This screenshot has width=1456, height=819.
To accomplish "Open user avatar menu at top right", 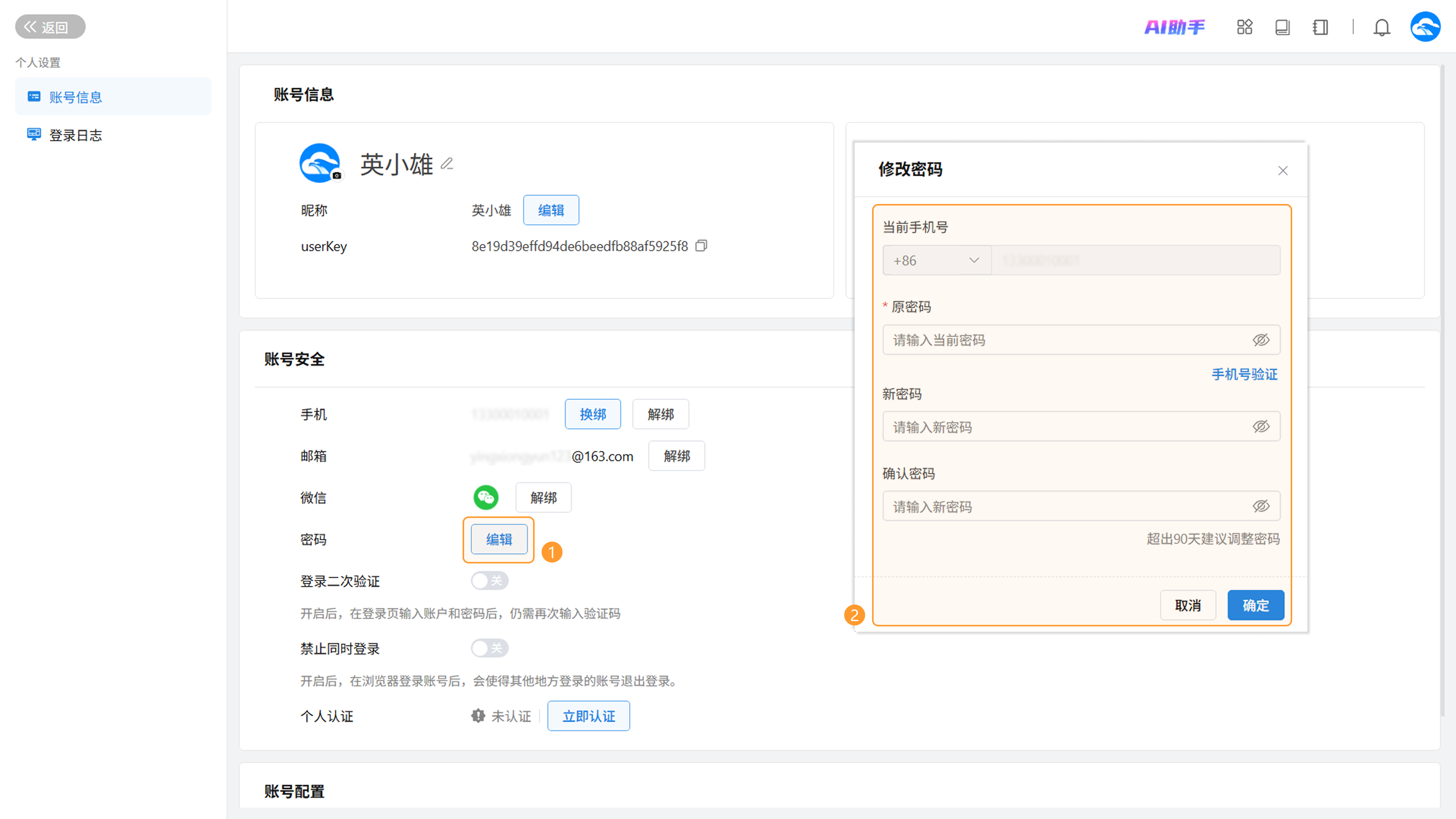I will [x=1425, y=27].
